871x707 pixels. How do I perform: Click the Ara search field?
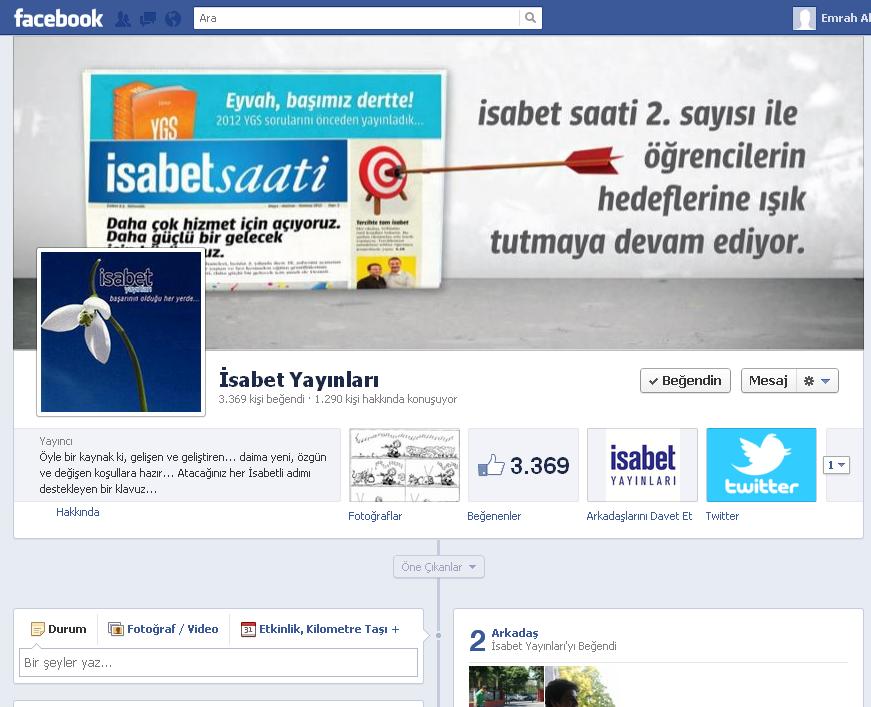tap(357, 18)
